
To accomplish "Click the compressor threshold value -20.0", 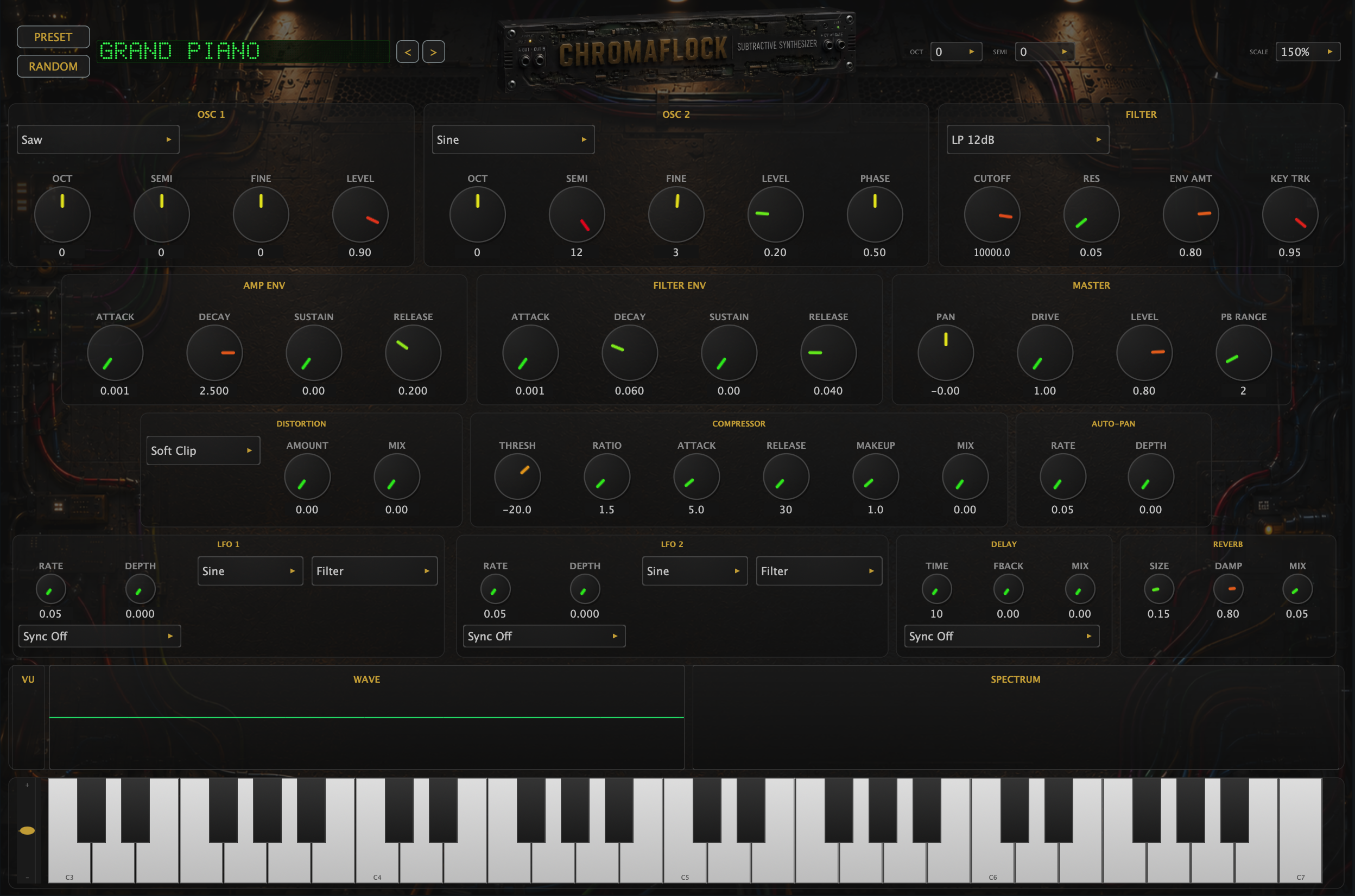I will 517,510.
